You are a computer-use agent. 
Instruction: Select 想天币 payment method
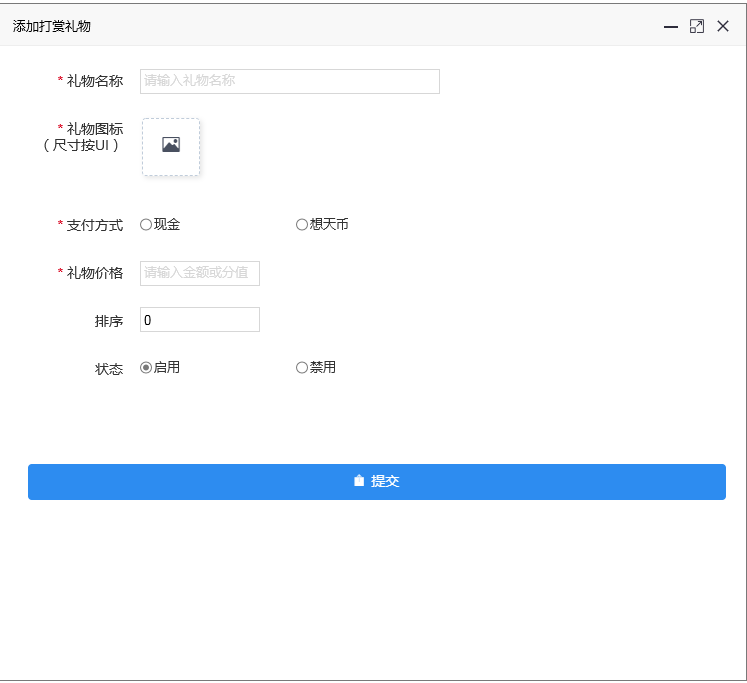click(302, 224)
